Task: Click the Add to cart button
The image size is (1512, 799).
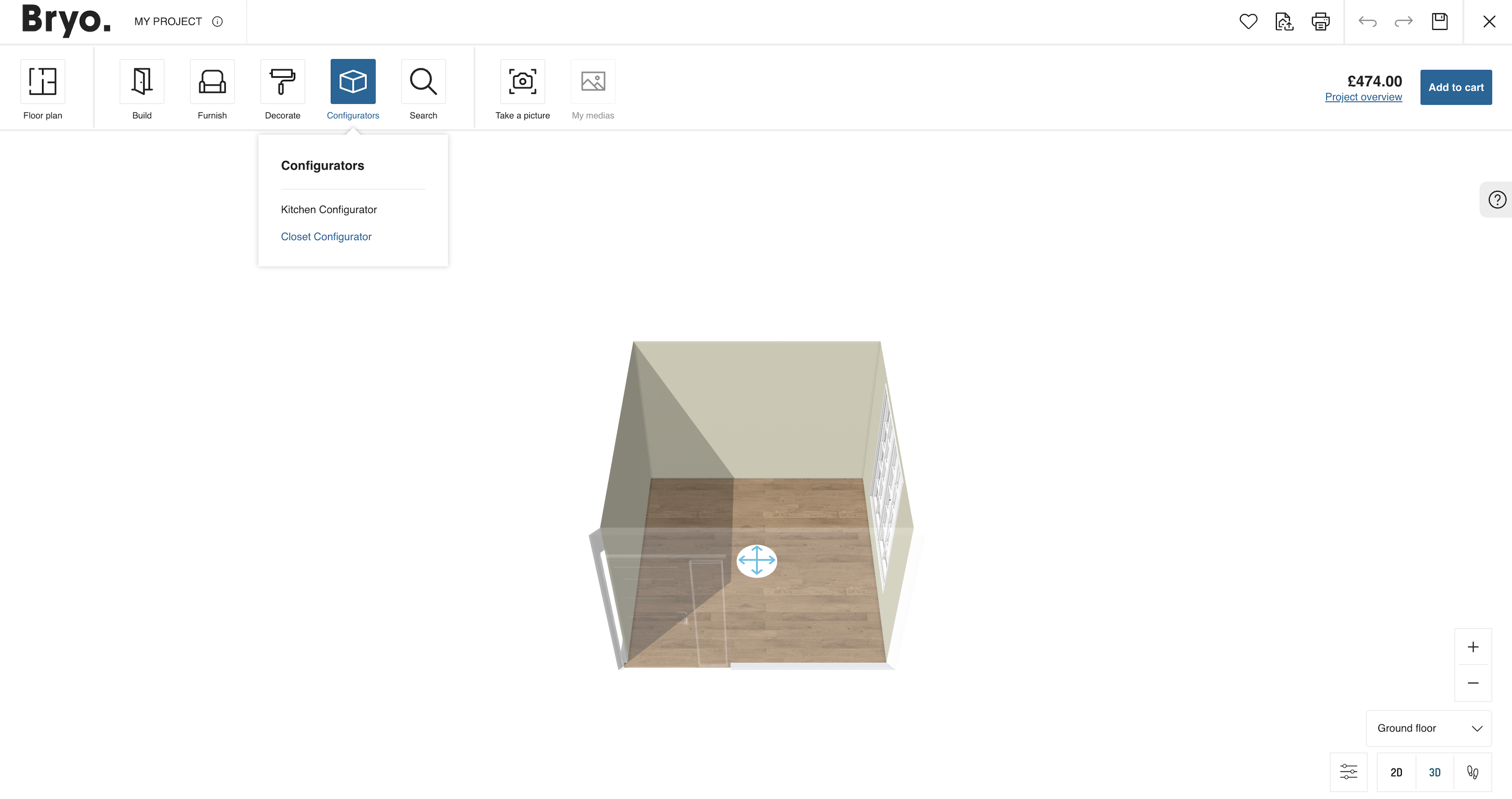Action: (1455, 86)
